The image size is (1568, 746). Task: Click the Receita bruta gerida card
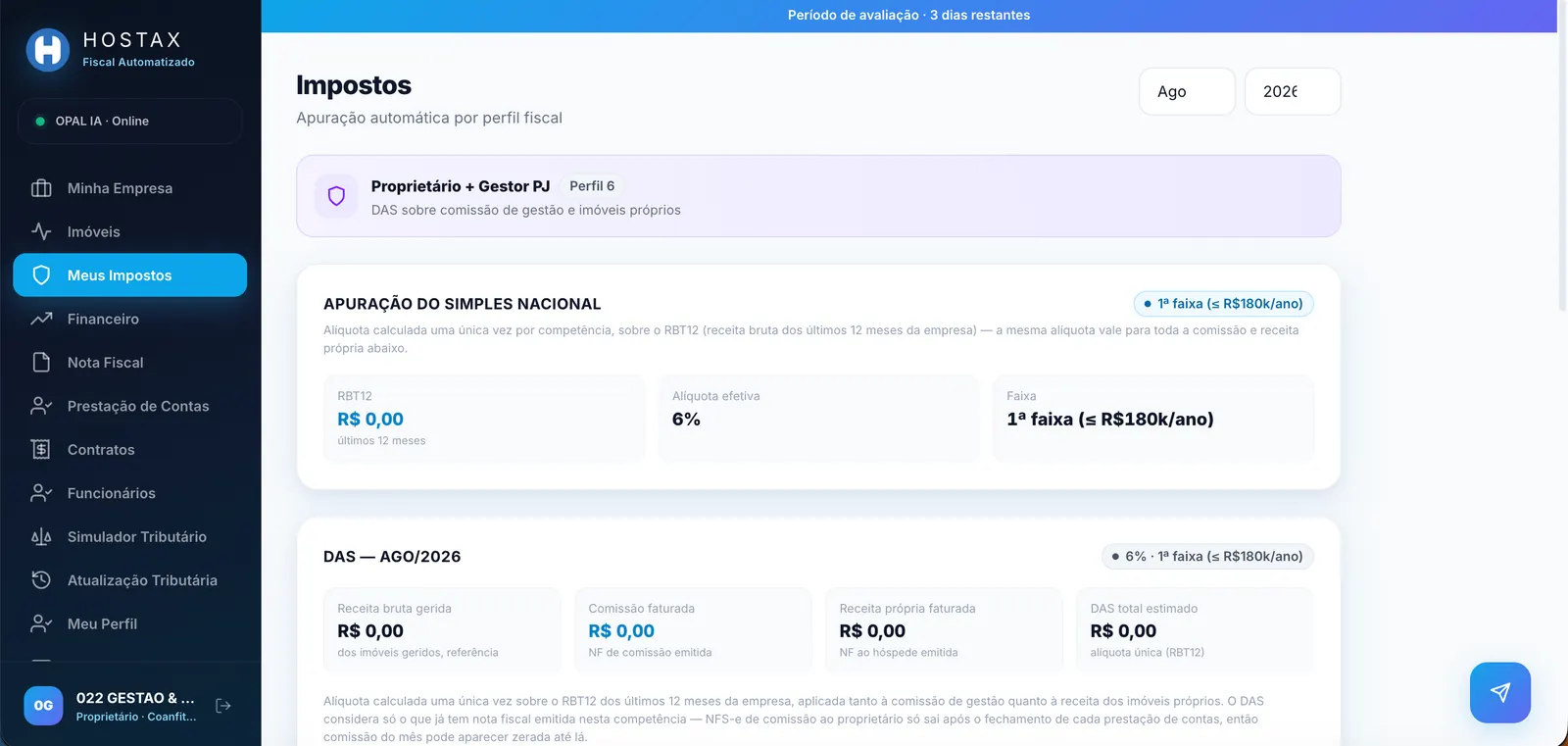point(442,630)
